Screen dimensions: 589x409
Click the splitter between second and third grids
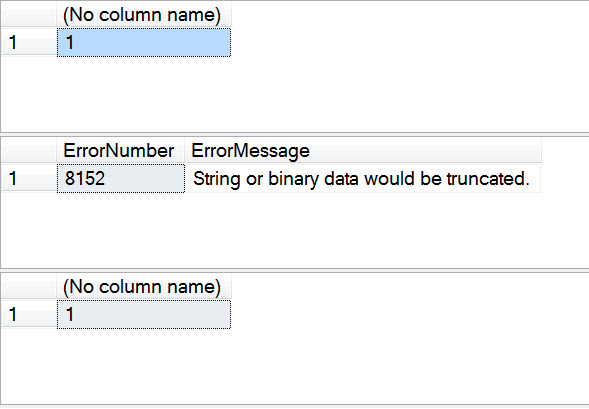[x=294, y=270]
